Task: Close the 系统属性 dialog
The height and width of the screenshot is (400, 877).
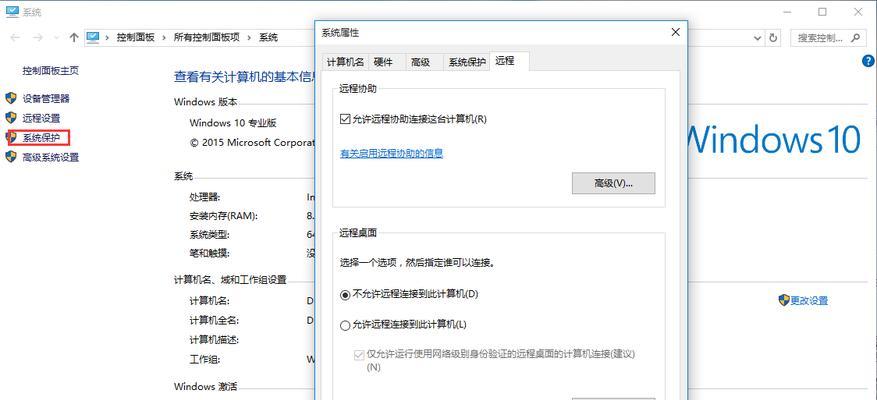Action: pos(676,32)
